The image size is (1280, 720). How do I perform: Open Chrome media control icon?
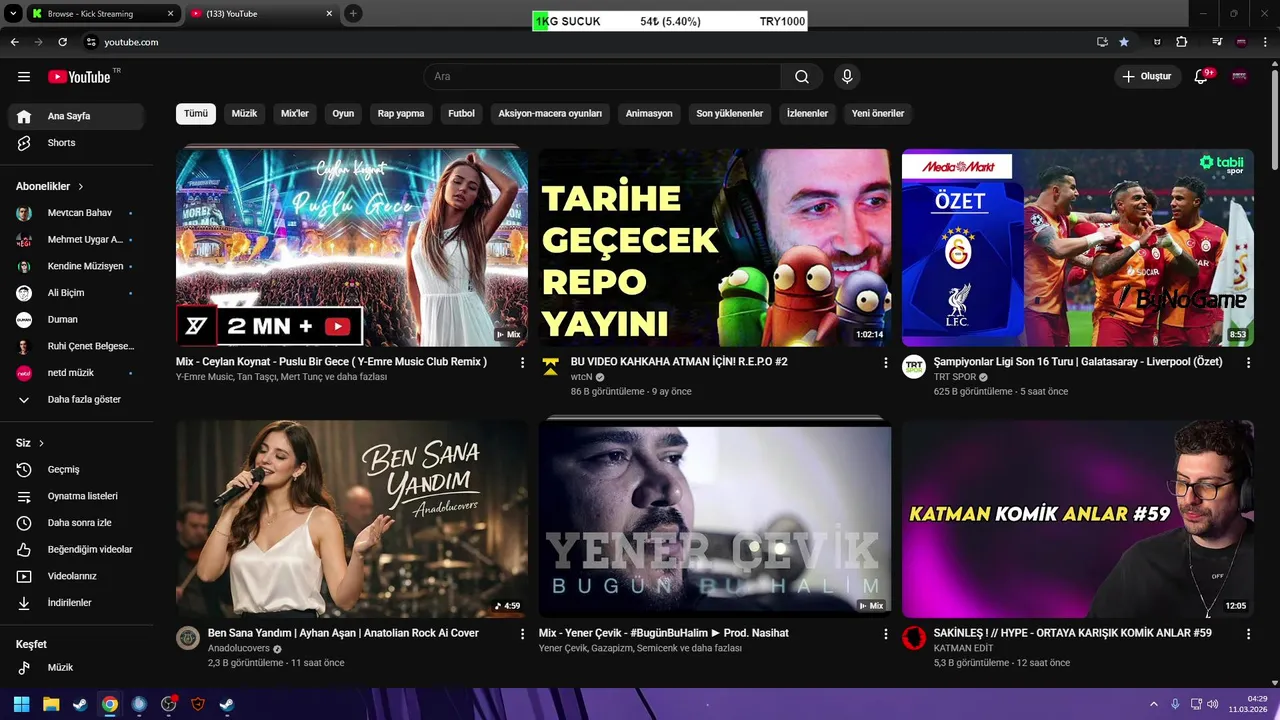pyautogui.click(x=1217, y=42)
